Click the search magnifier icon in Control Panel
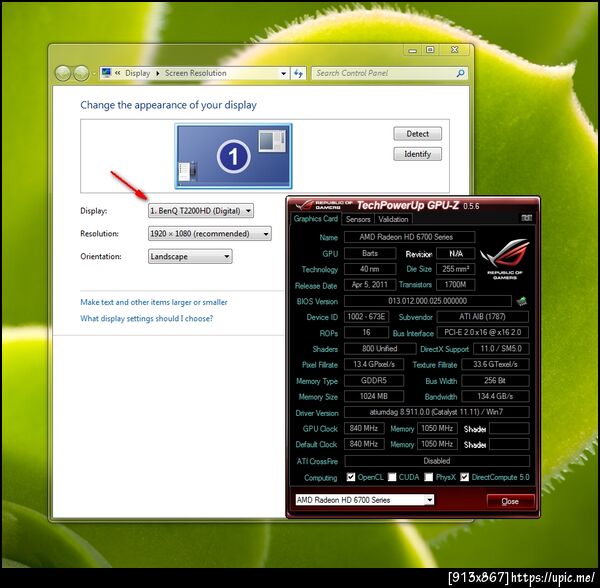The width and height of the screenshot is (600, 588). 461,73
